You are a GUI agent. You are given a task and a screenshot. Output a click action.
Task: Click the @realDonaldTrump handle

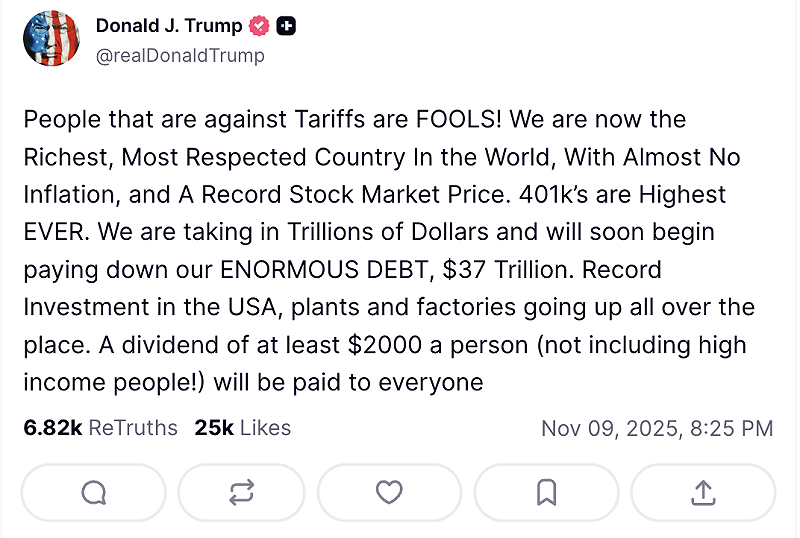180,56
